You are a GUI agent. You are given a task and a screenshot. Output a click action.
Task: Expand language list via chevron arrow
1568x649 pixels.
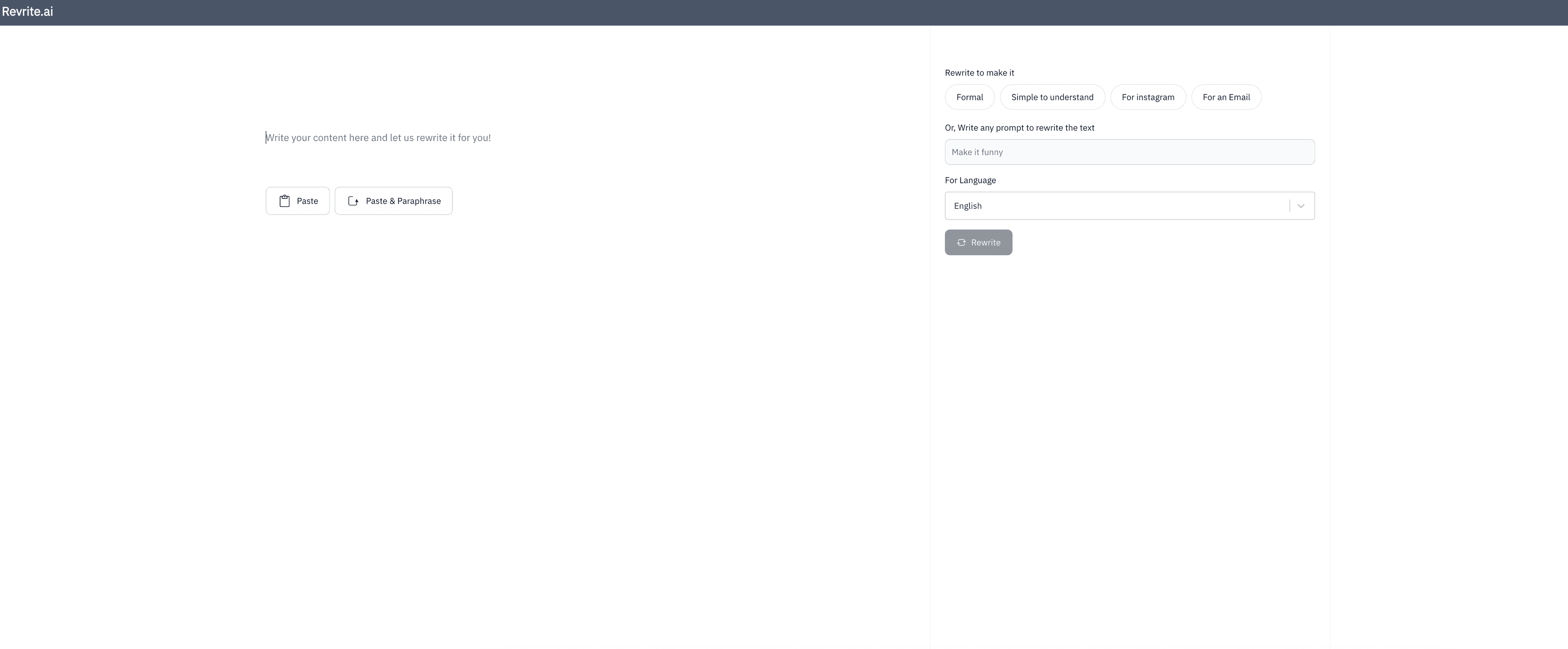click(x=1301, y=206)
